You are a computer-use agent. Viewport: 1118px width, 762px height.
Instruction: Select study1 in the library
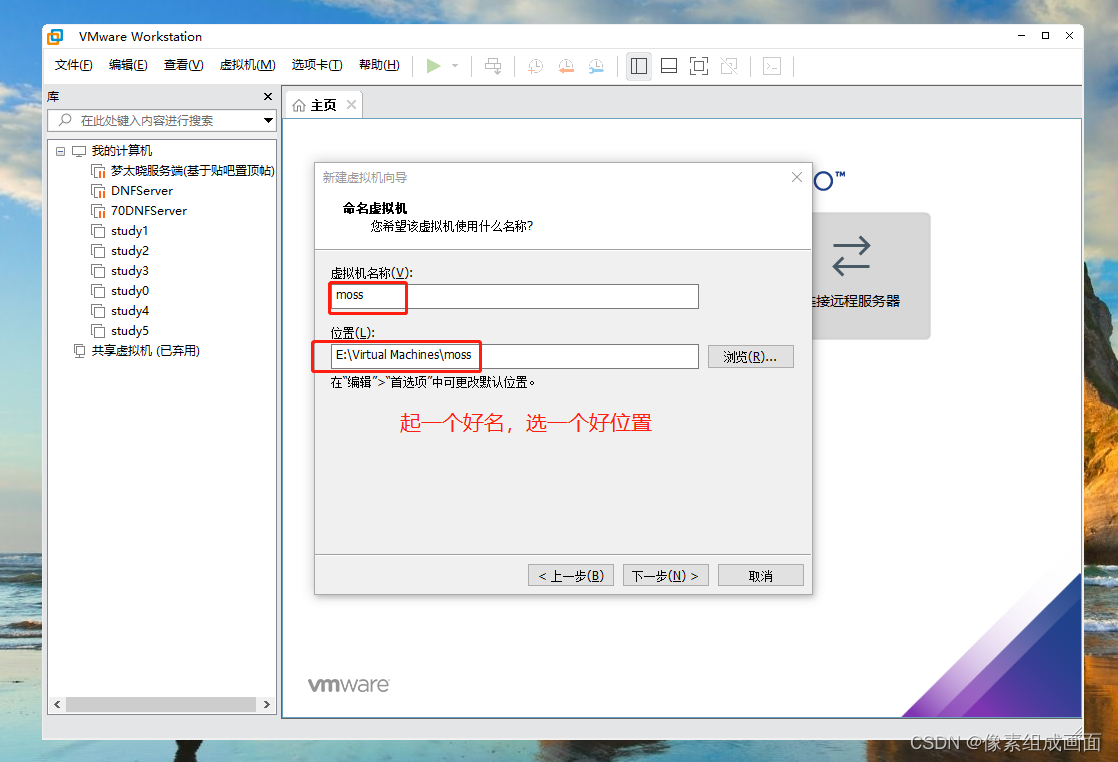130,231
